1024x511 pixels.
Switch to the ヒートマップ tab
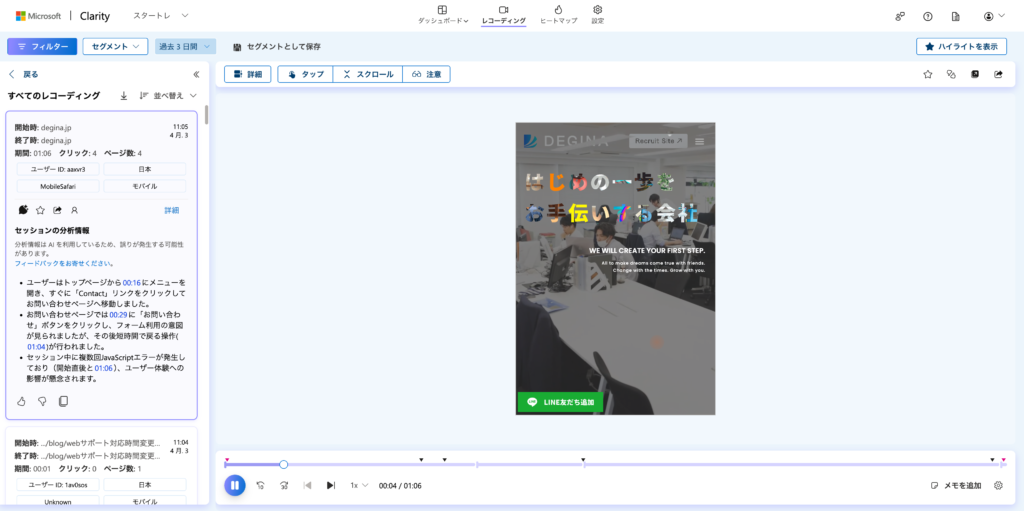tap(558, 14)
